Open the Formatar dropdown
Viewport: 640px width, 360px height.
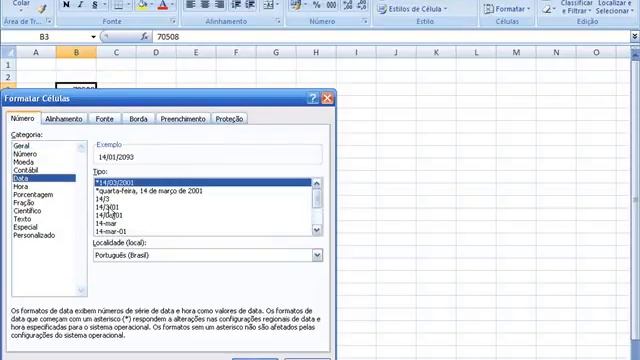tap(507, 9)
